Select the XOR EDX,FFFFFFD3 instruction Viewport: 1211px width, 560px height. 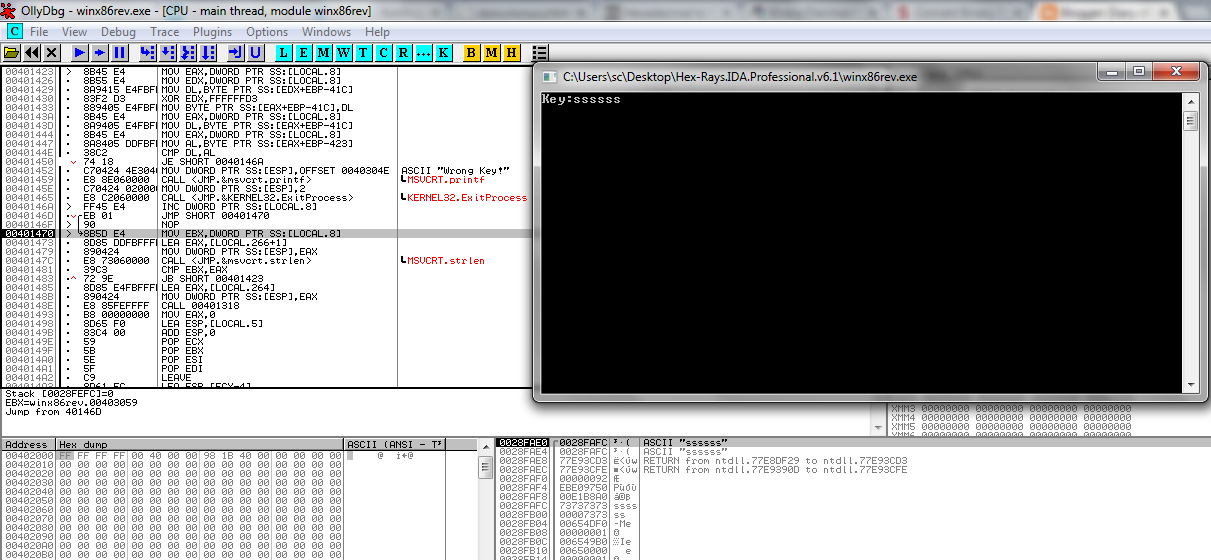tap(213, 98)
